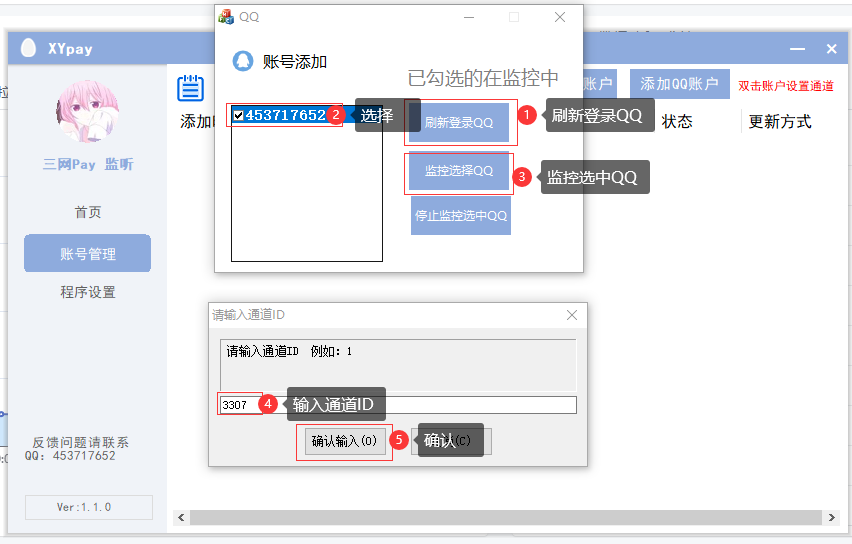Open 程序设置 program settings
The image size is (852, 544).
pos(88,292)
